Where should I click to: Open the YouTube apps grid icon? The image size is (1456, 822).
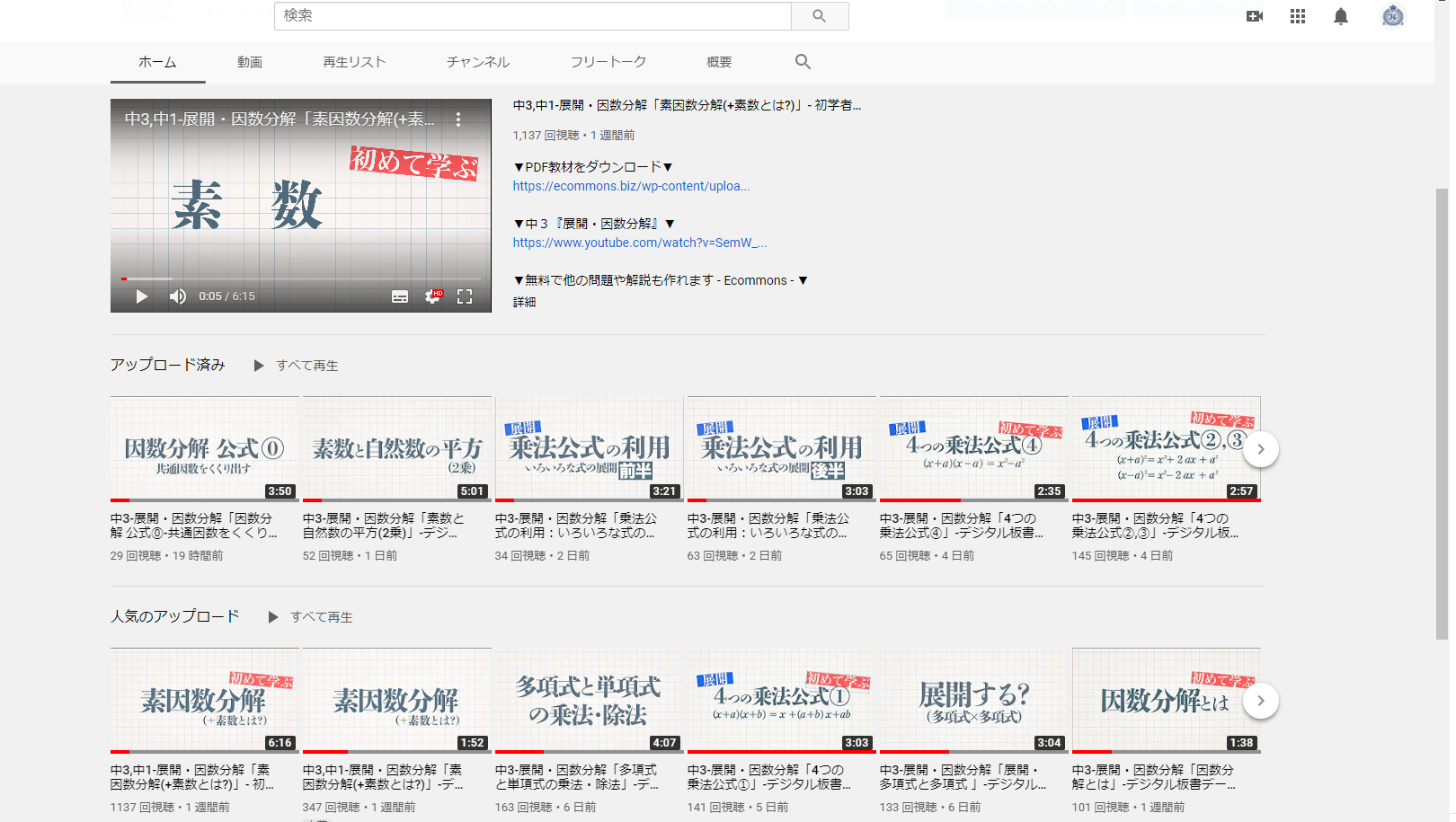click(1298, 16)
